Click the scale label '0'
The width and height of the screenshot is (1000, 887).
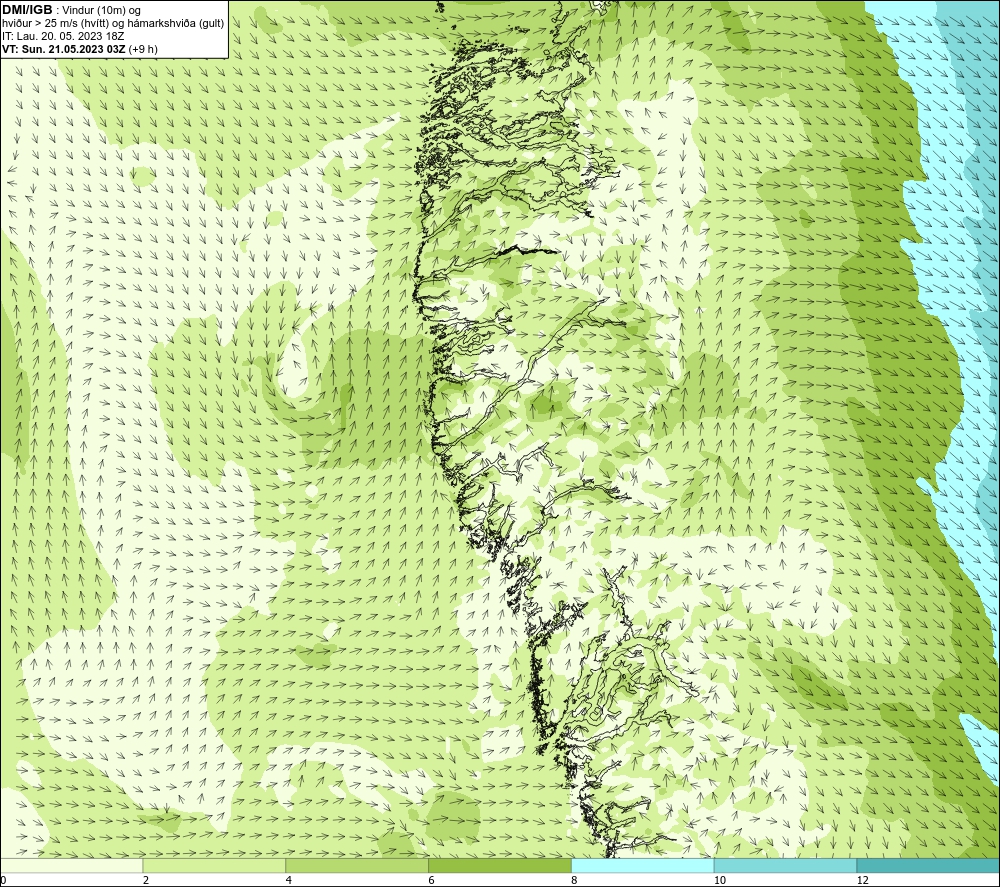[x=4, y=880]
